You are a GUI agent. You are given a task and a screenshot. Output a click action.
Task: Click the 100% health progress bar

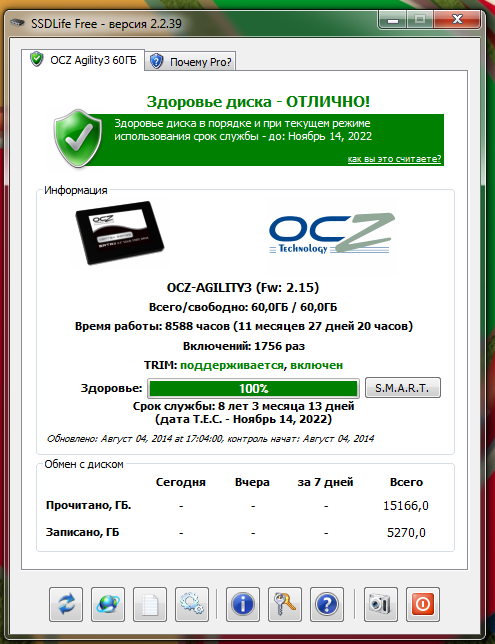[x=253, y=388]
